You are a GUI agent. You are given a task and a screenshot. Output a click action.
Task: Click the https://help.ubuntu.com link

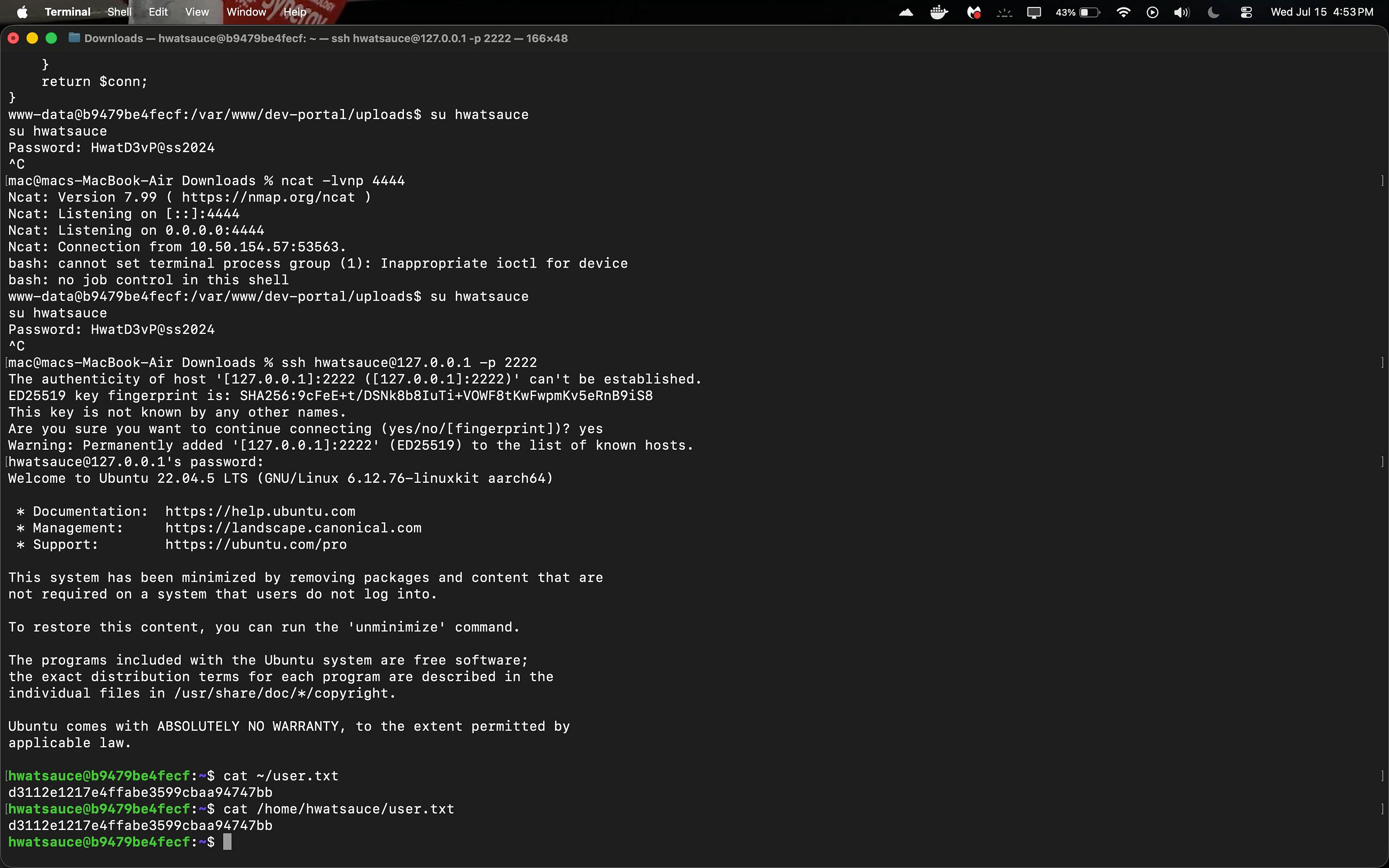[x=260, y=512]
